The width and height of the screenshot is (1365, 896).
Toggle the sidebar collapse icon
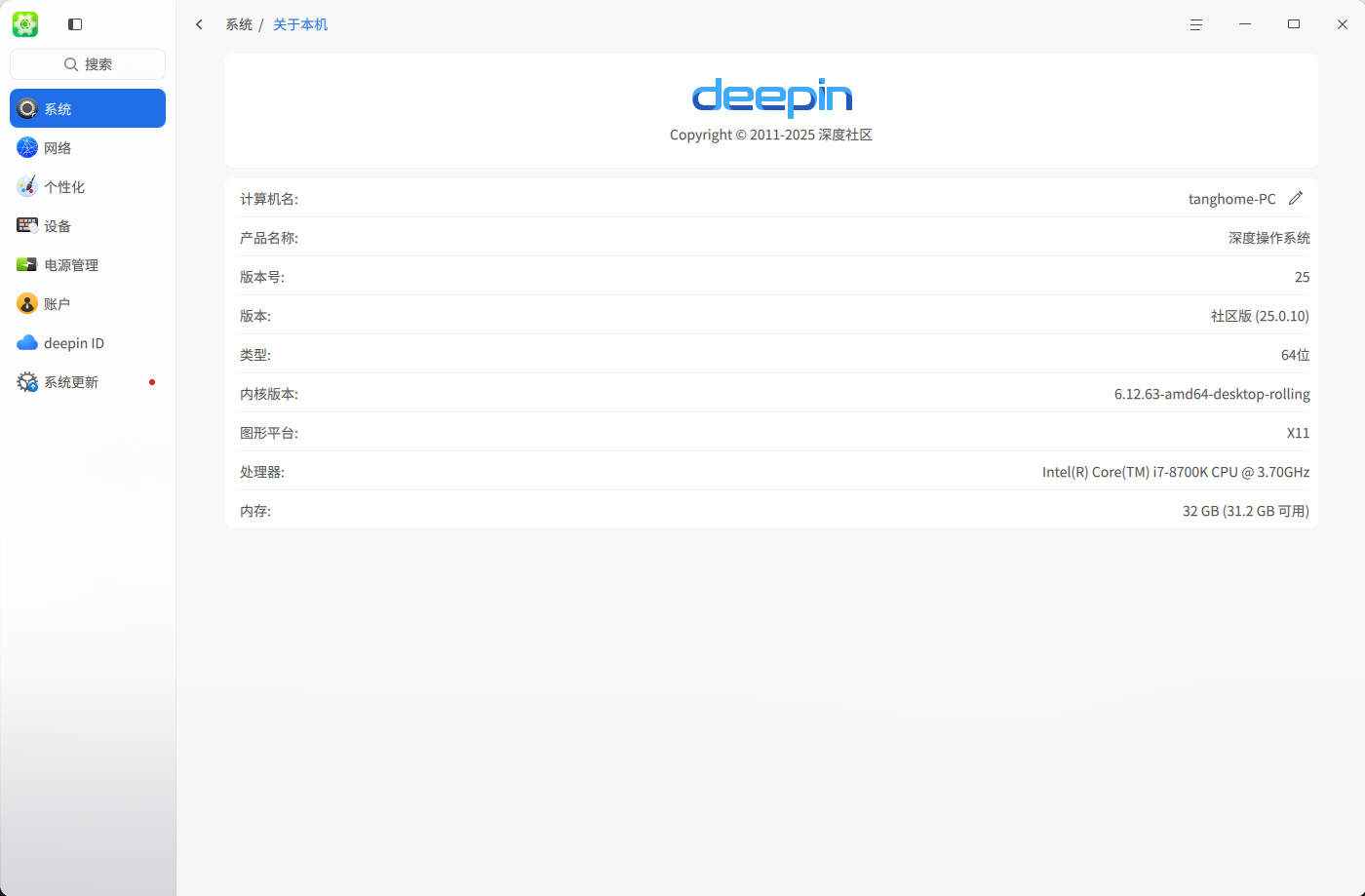(75, 24)
